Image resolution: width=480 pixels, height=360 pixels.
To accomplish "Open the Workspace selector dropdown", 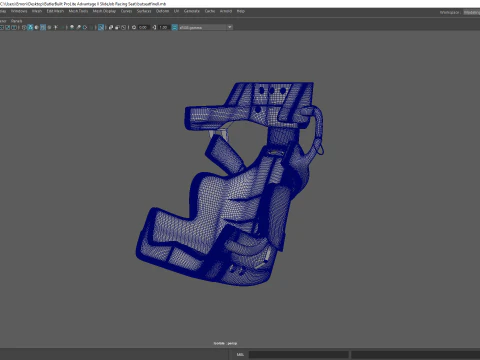I will click(472, 12).
